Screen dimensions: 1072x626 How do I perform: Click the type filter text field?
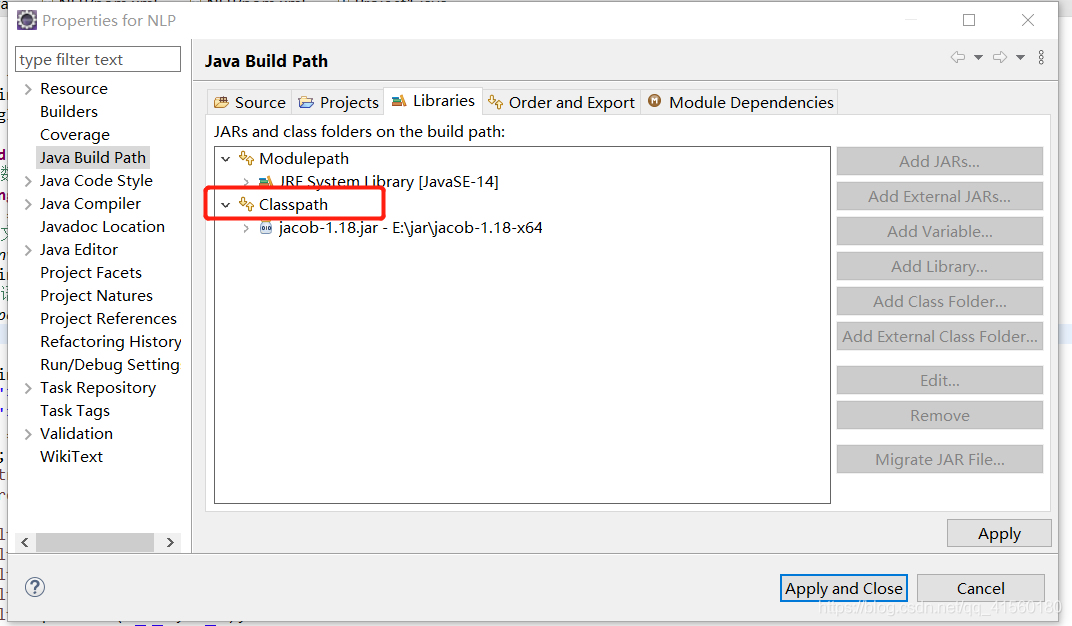[97, 59]
